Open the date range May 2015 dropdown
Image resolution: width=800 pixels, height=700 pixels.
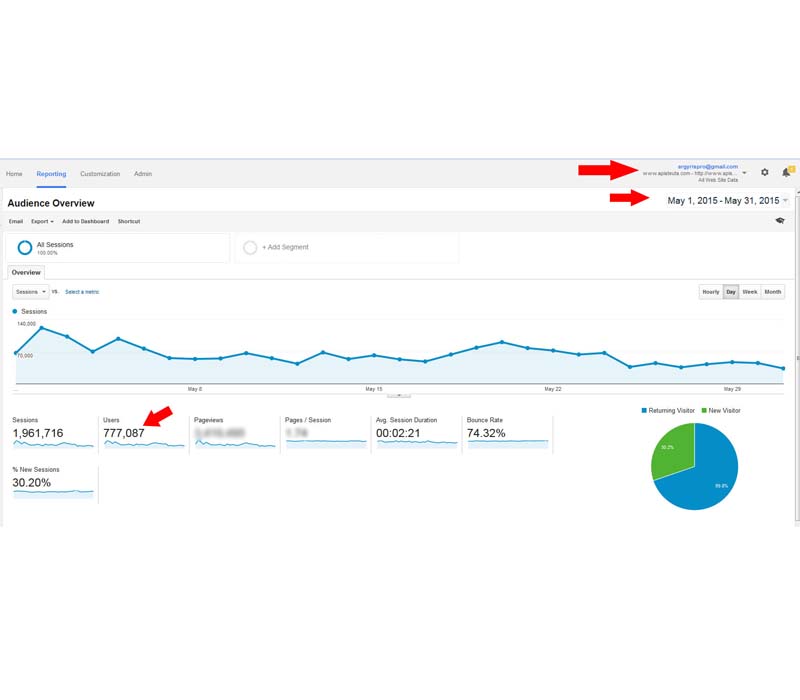coord(727,201)
